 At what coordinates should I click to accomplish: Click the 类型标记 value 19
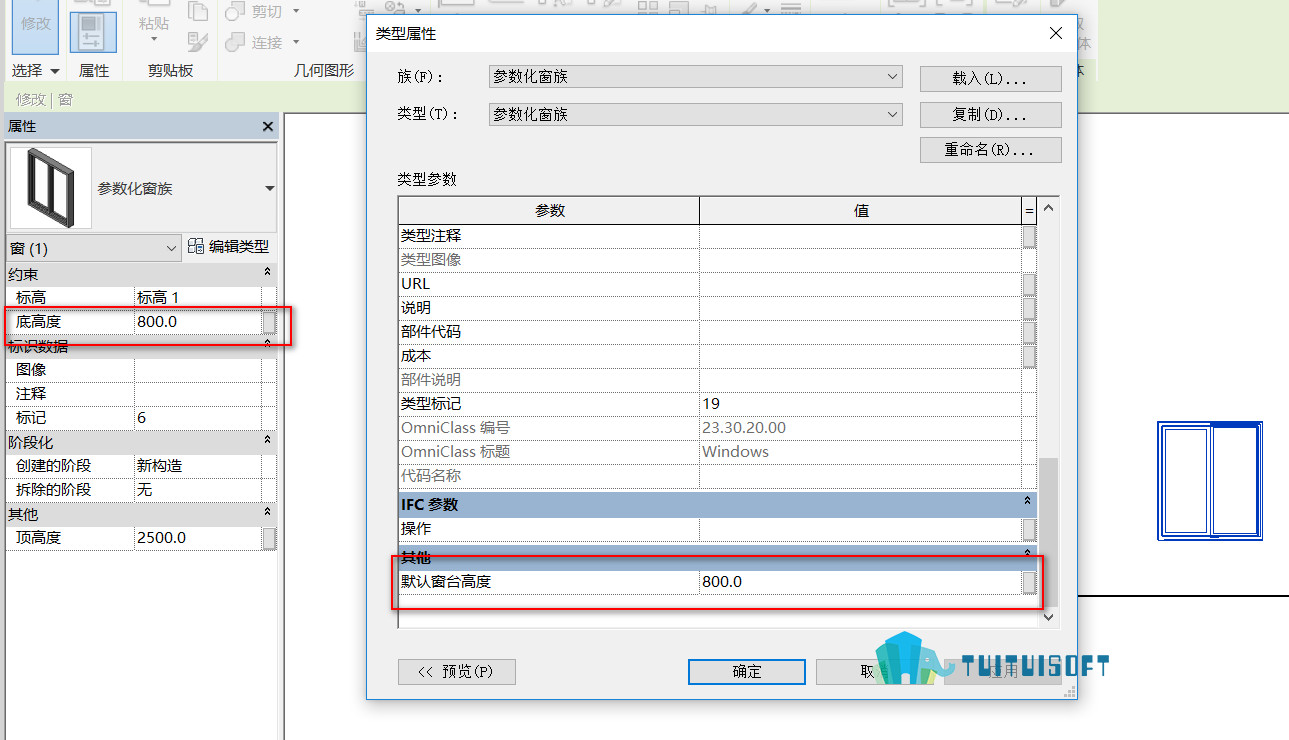tap(860, 404)
